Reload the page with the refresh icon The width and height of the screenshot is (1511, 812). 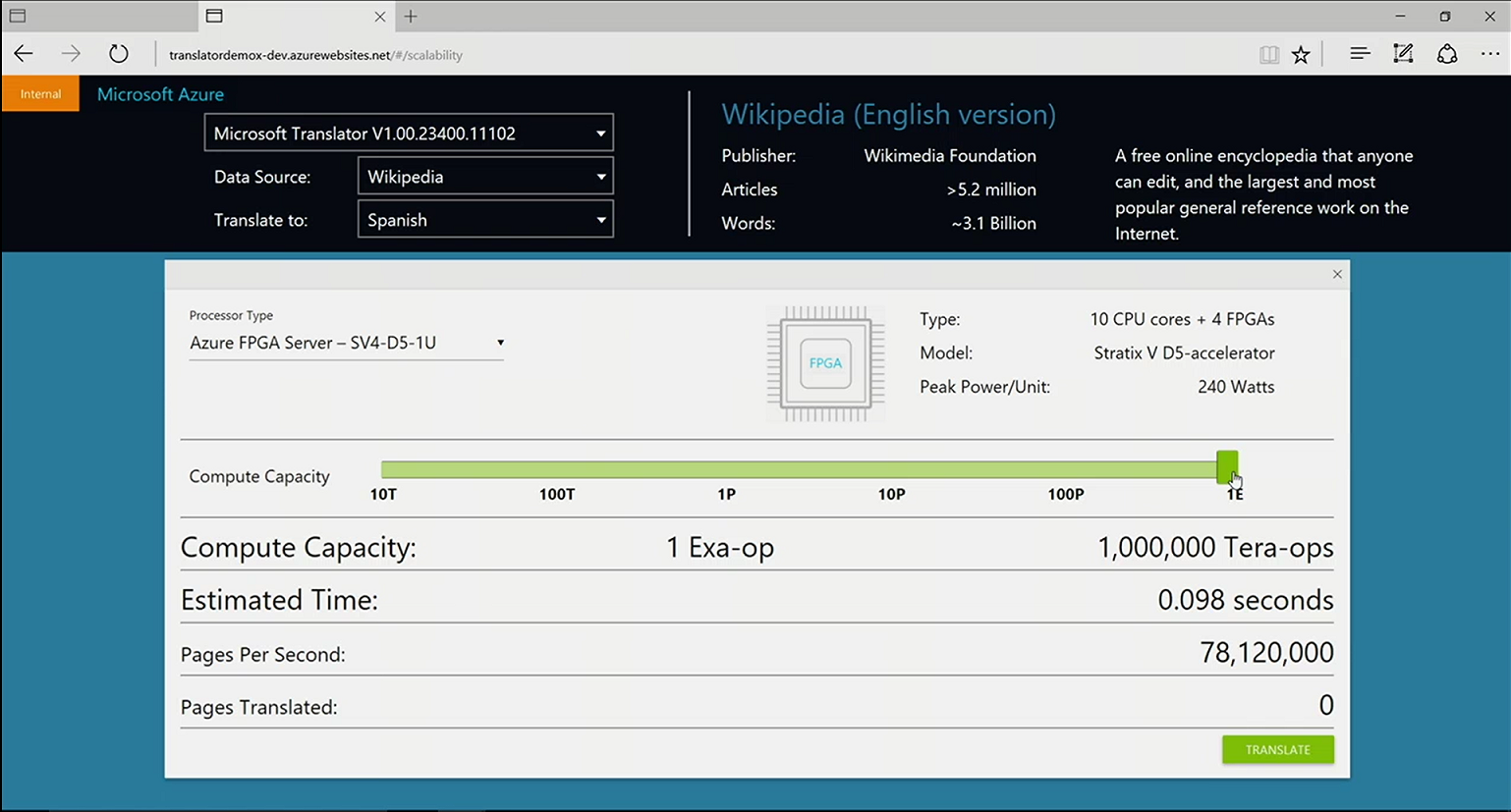(118, 54)
